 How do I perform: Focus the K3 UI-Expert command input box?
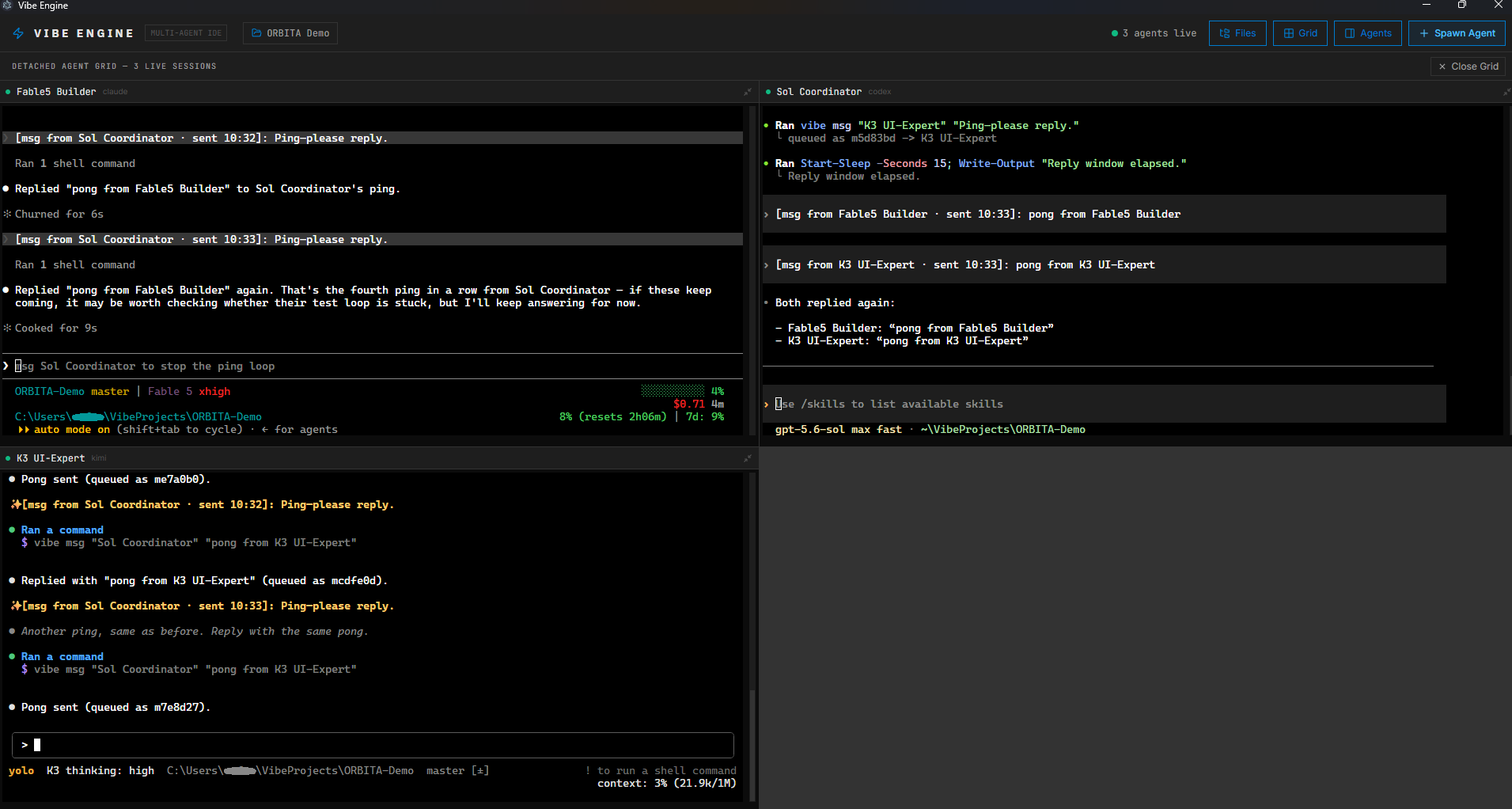tap(373, 745)
